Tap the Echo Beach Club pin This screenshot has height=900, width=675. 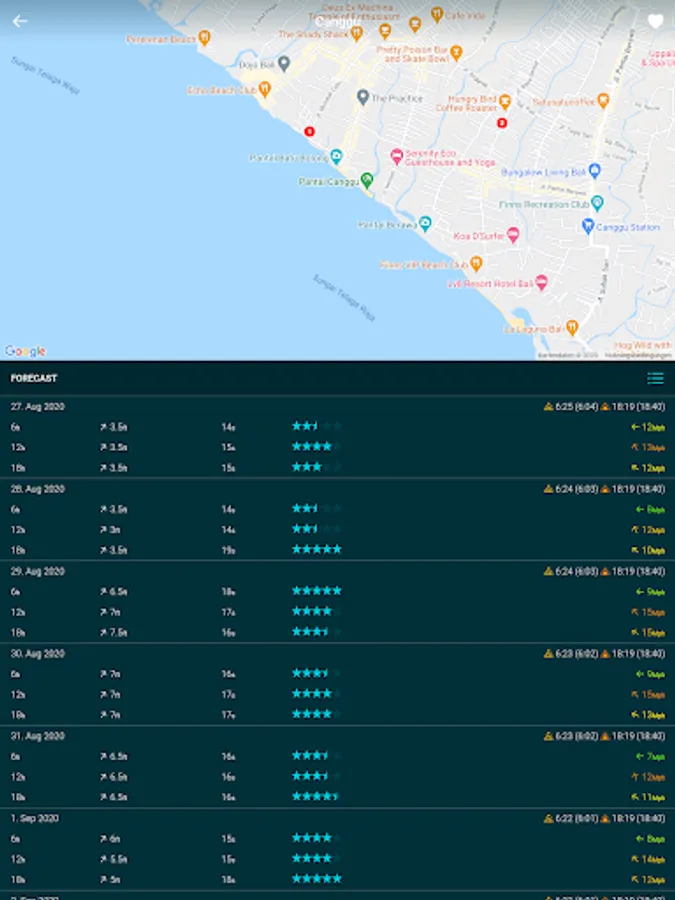[x=265, y=89]
